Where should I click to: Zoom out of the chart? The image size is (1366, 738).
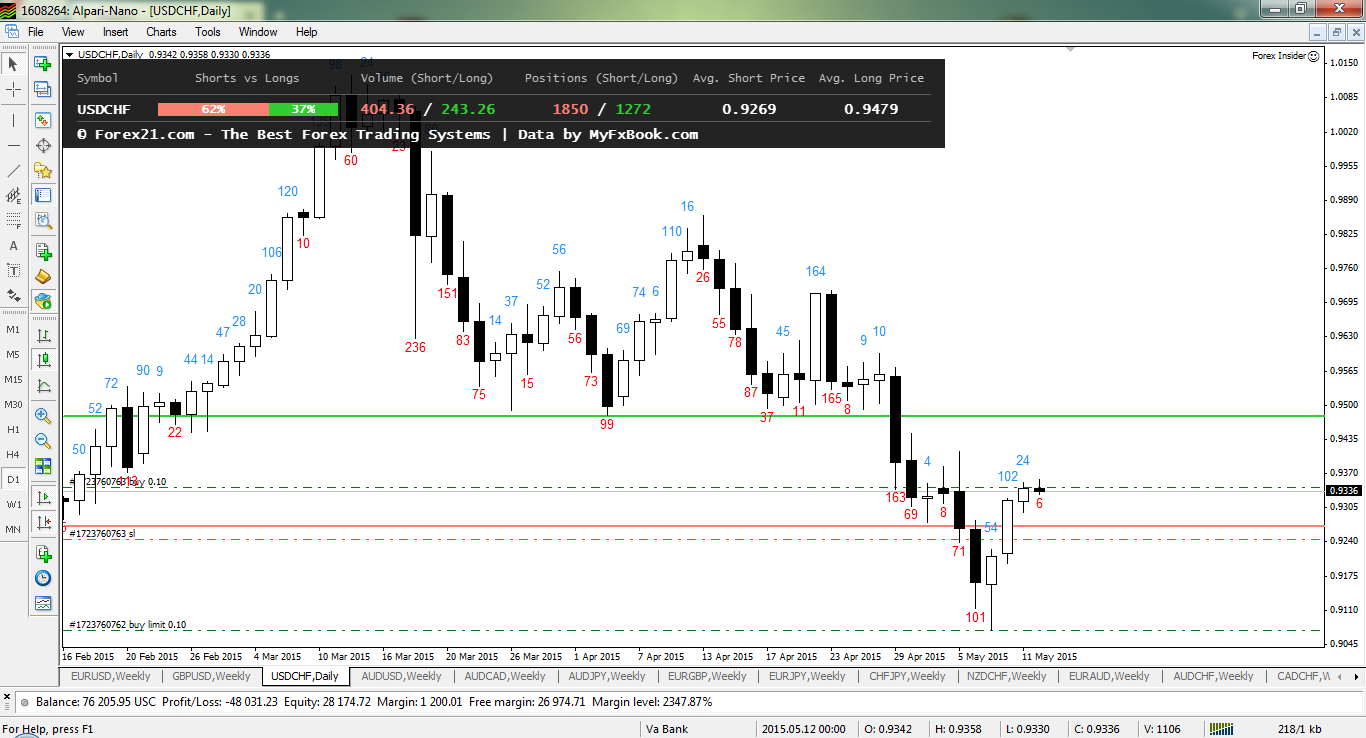pyautogui.click(x=43, y=440)
